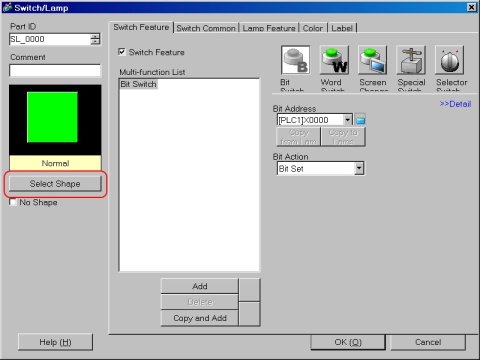Click the green square shape preview
The height and width of the screenshot is (360, 480).
click(52, 117)
